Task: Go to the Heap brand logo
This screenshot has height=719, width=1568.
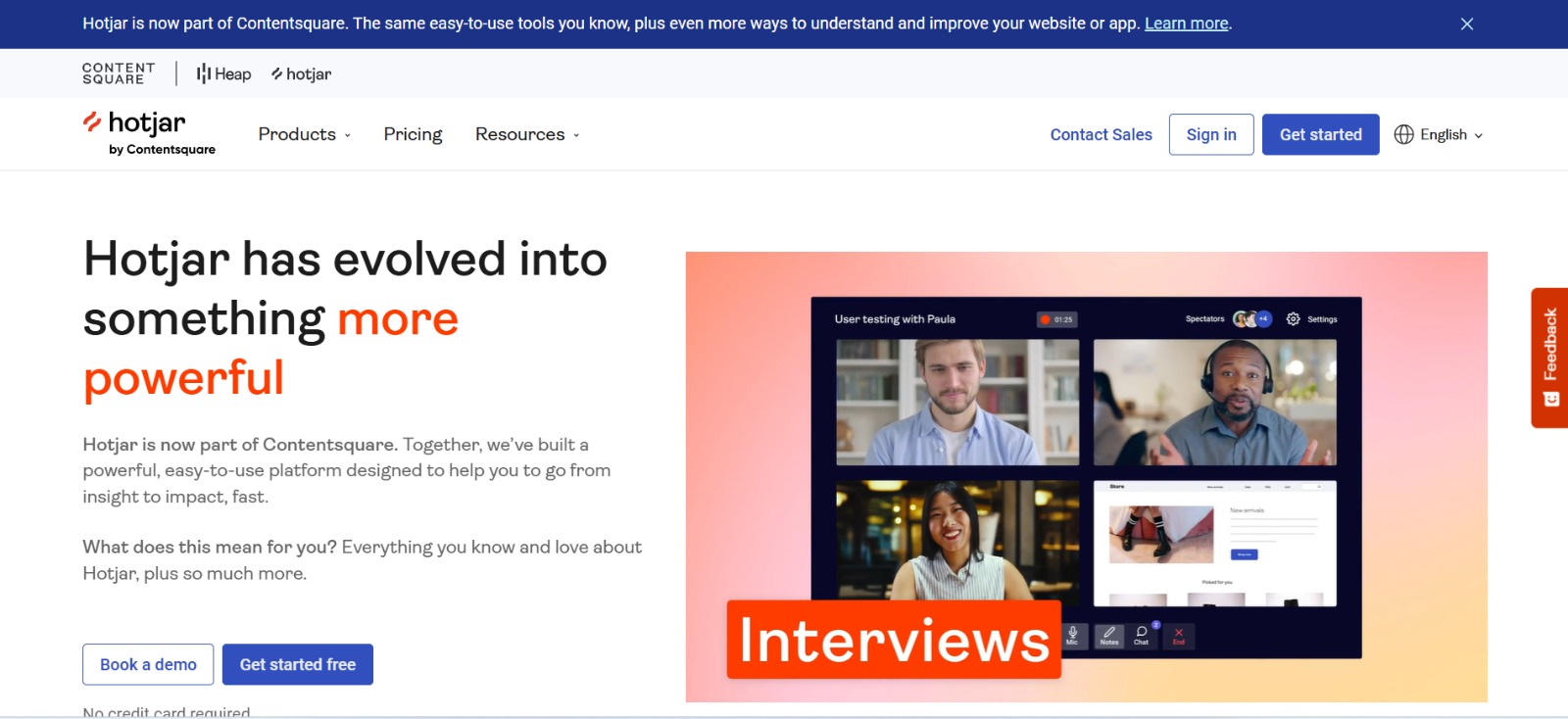Action: click(x=223, y=73)
